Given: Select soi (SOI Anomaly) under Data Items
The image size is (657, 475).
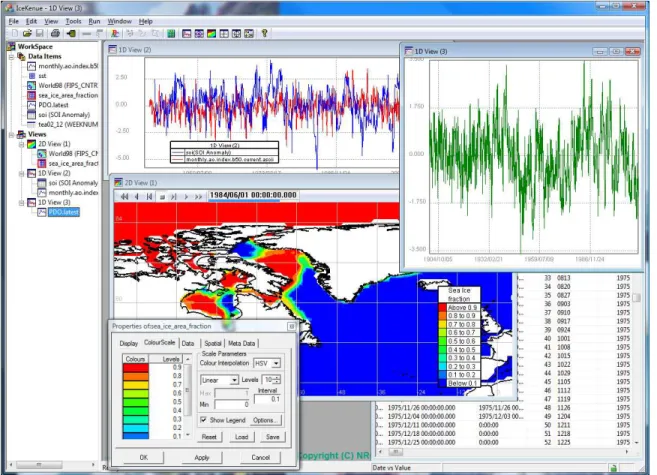Looking at the screenshot, I should point(64,115).
